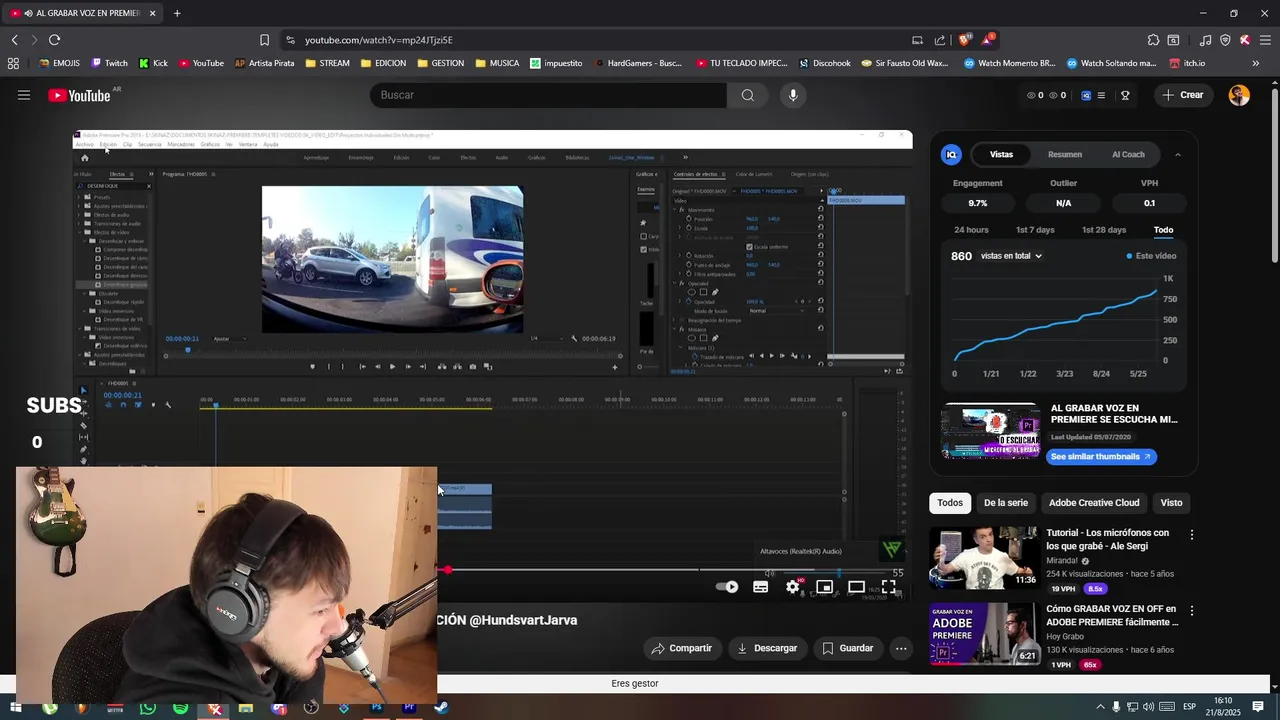
Task: Select AI Coach in vidIQ panel
Action: point(1128,154)
